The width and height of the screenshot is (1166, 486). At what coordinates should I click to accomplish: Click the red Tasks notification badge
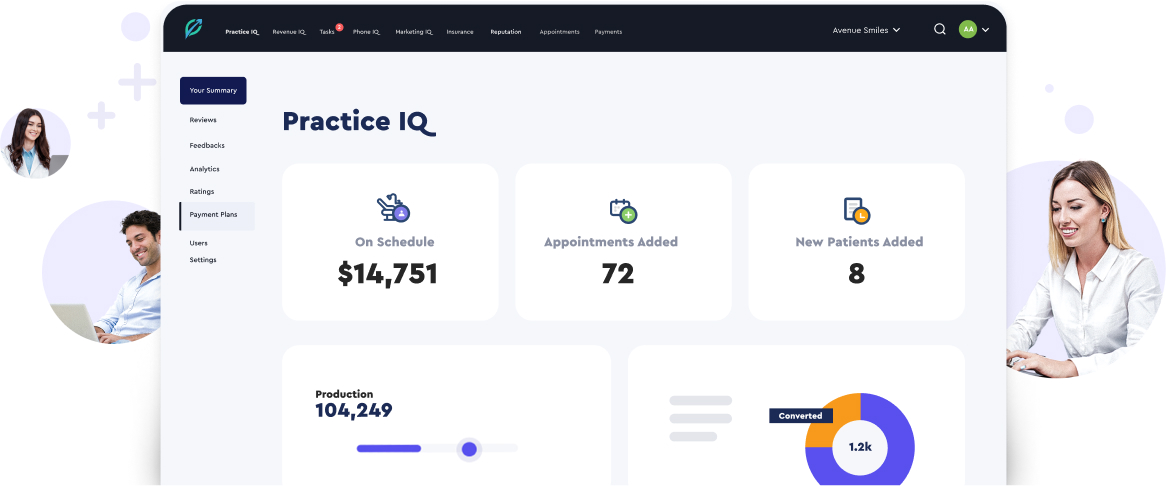(x=339, y=27)
